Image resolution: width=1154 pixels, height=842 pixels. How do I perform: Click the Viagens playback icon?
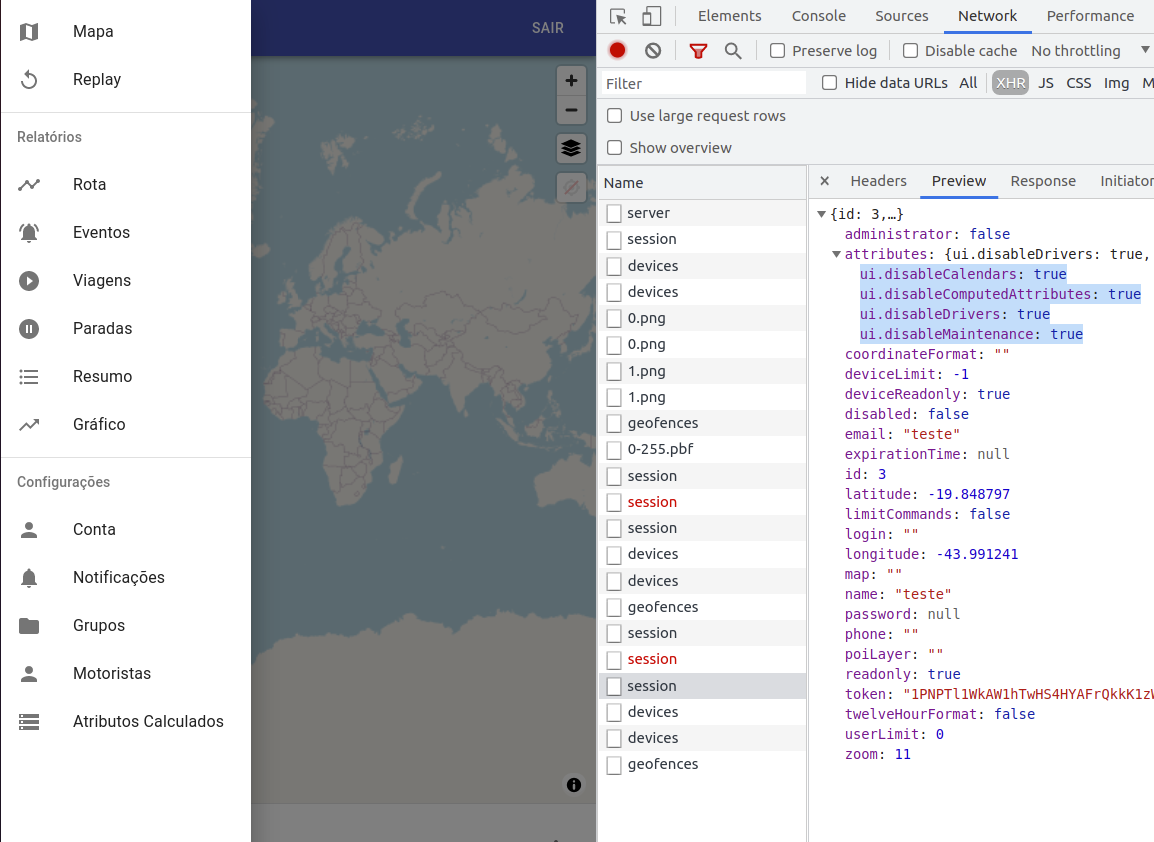(x=28, y=280)
